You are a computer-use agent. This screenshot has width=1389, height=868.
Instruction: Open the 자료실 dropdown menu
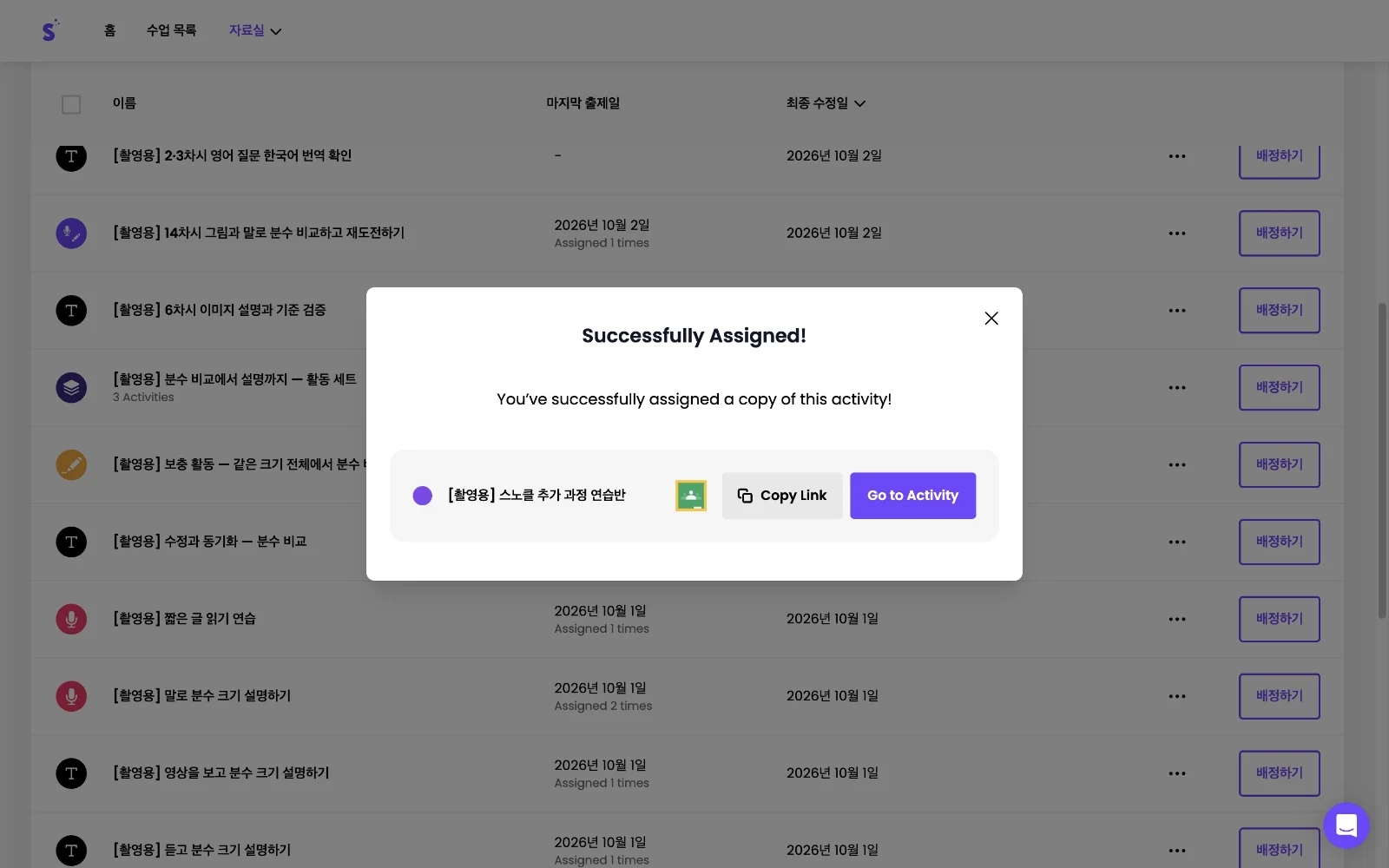255,30
